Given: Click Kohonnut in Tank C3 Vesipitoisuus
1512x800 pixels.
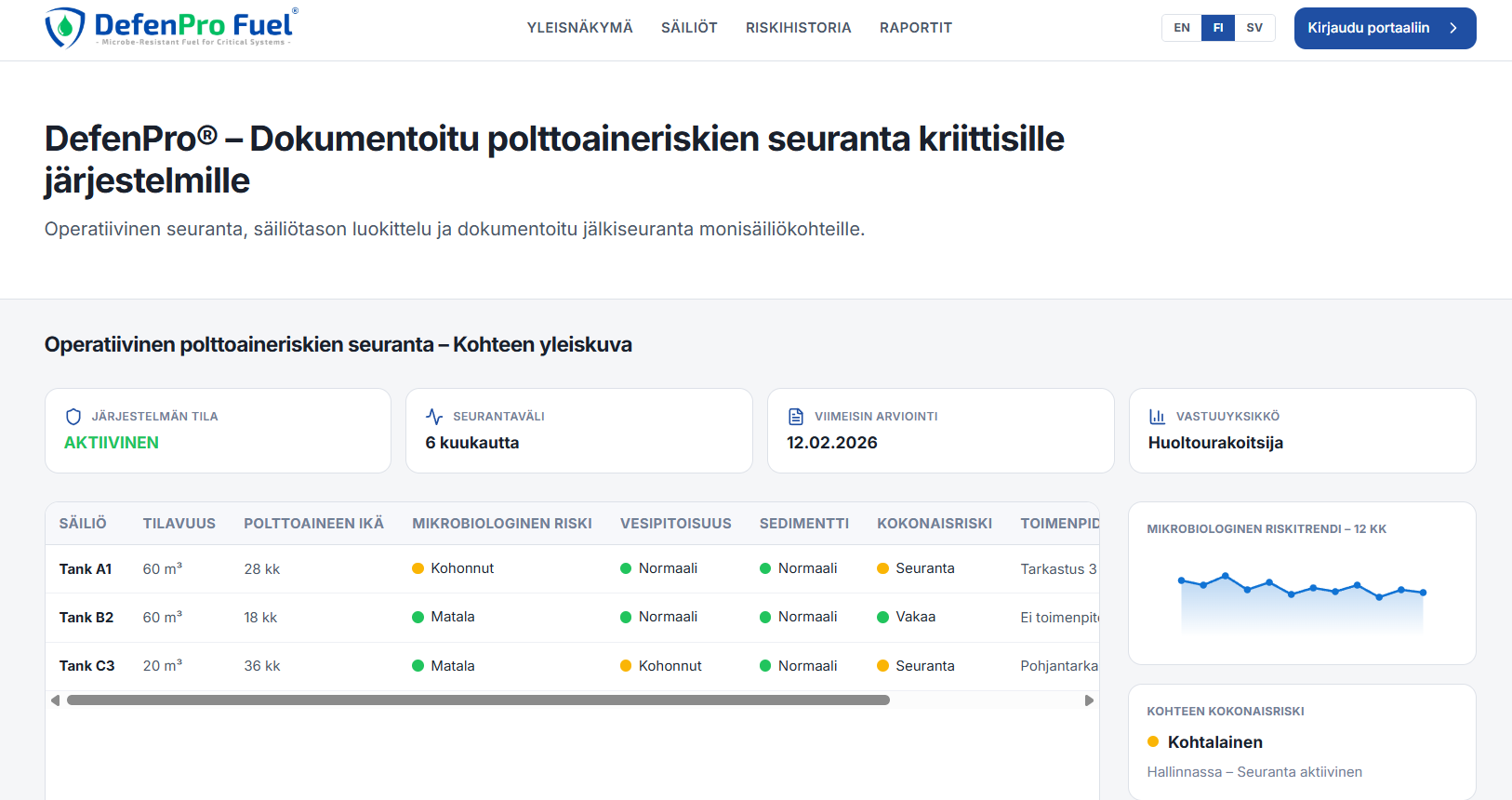Looking at the screenshot, I should 670,666.
